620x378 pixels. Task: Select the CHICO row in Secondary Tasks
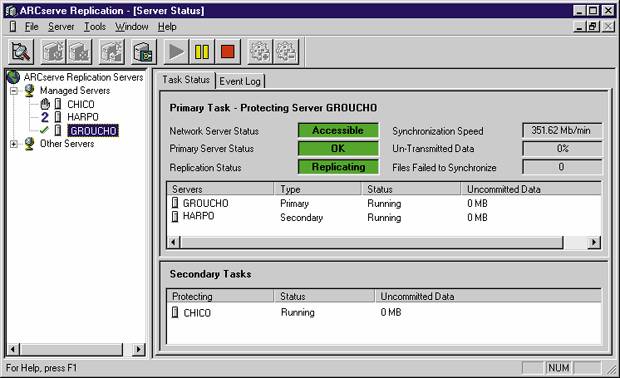[384, 312]
